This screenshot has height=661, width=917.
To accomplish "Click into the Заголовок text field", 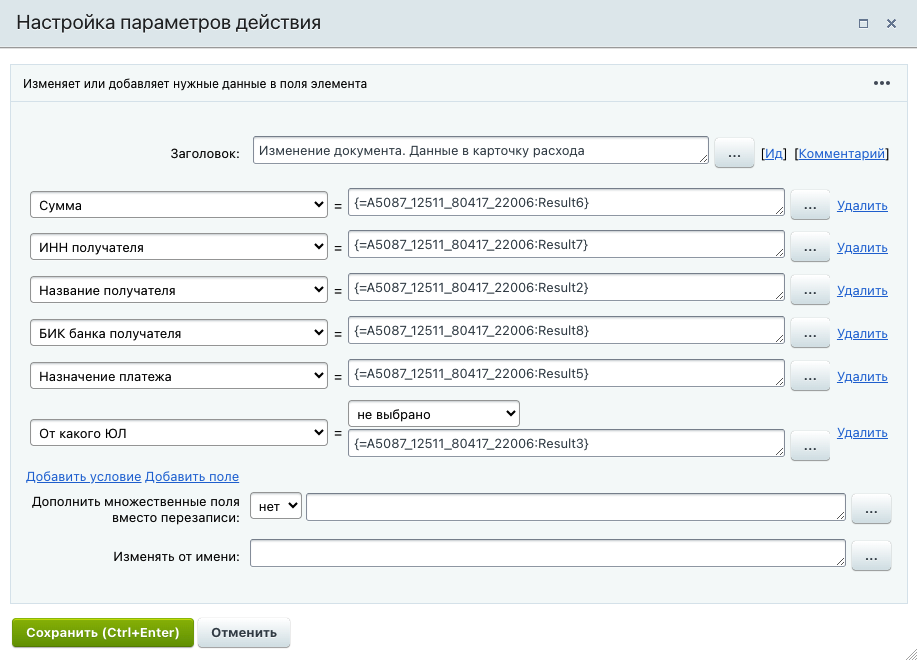I will (x=480, y=151).
